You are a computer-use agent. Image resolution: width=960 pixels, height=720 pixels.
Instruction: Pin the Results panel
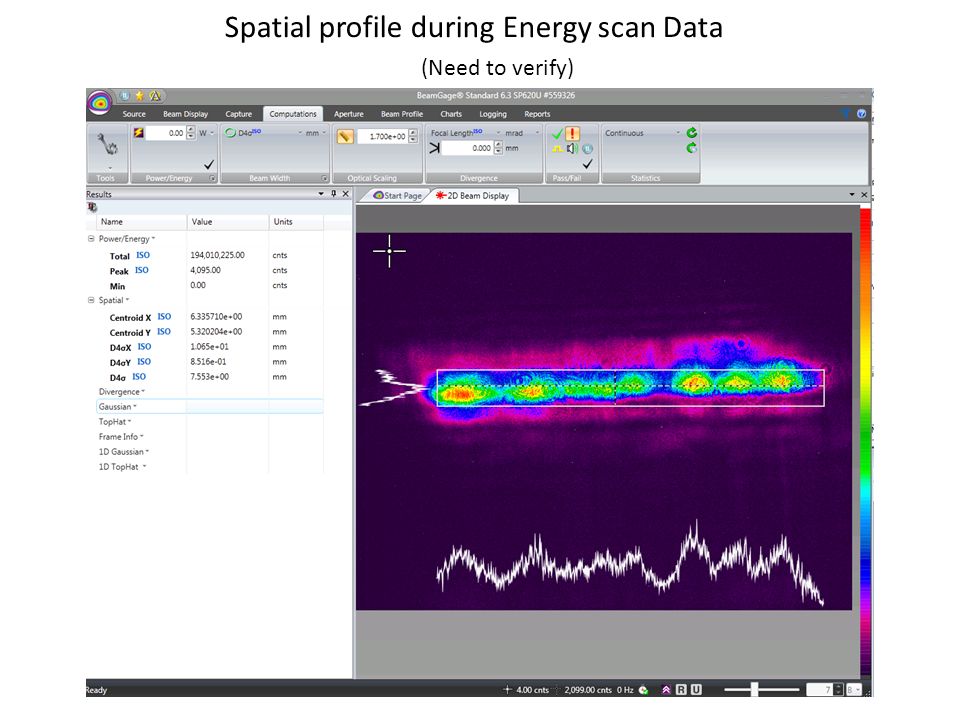point(334,193)
